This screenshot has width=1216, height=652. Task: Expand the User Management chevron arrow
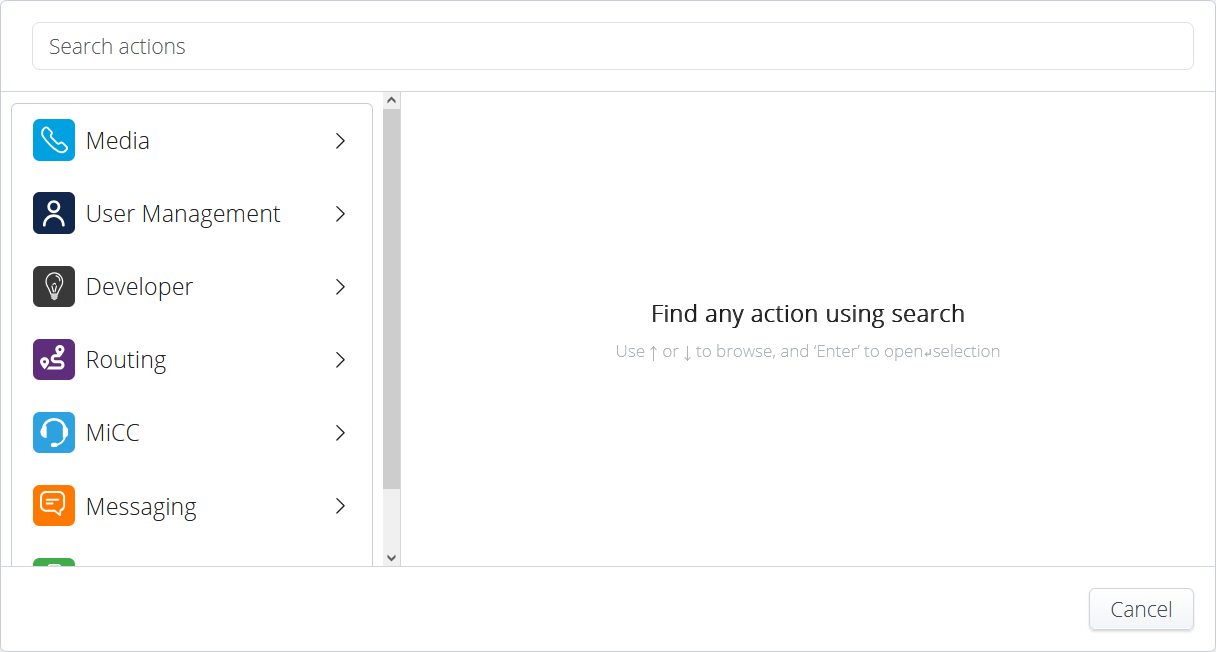[340, 214]
